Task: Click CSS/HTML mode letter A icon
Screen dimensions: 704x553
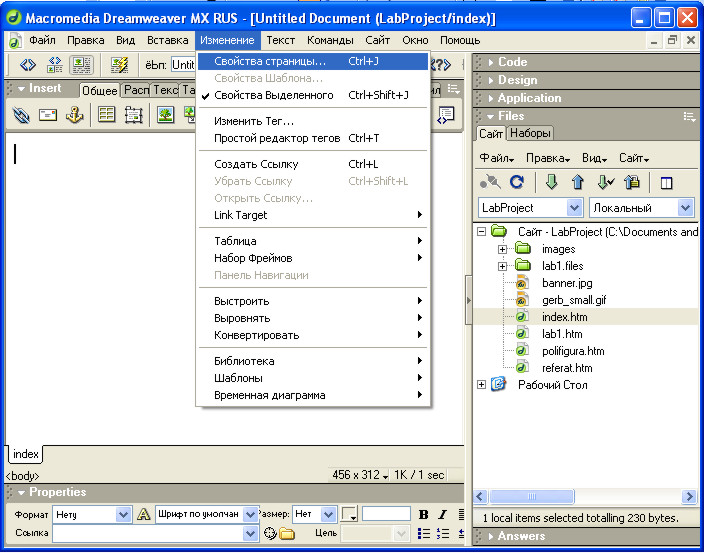Action: (x=143, y=514)
